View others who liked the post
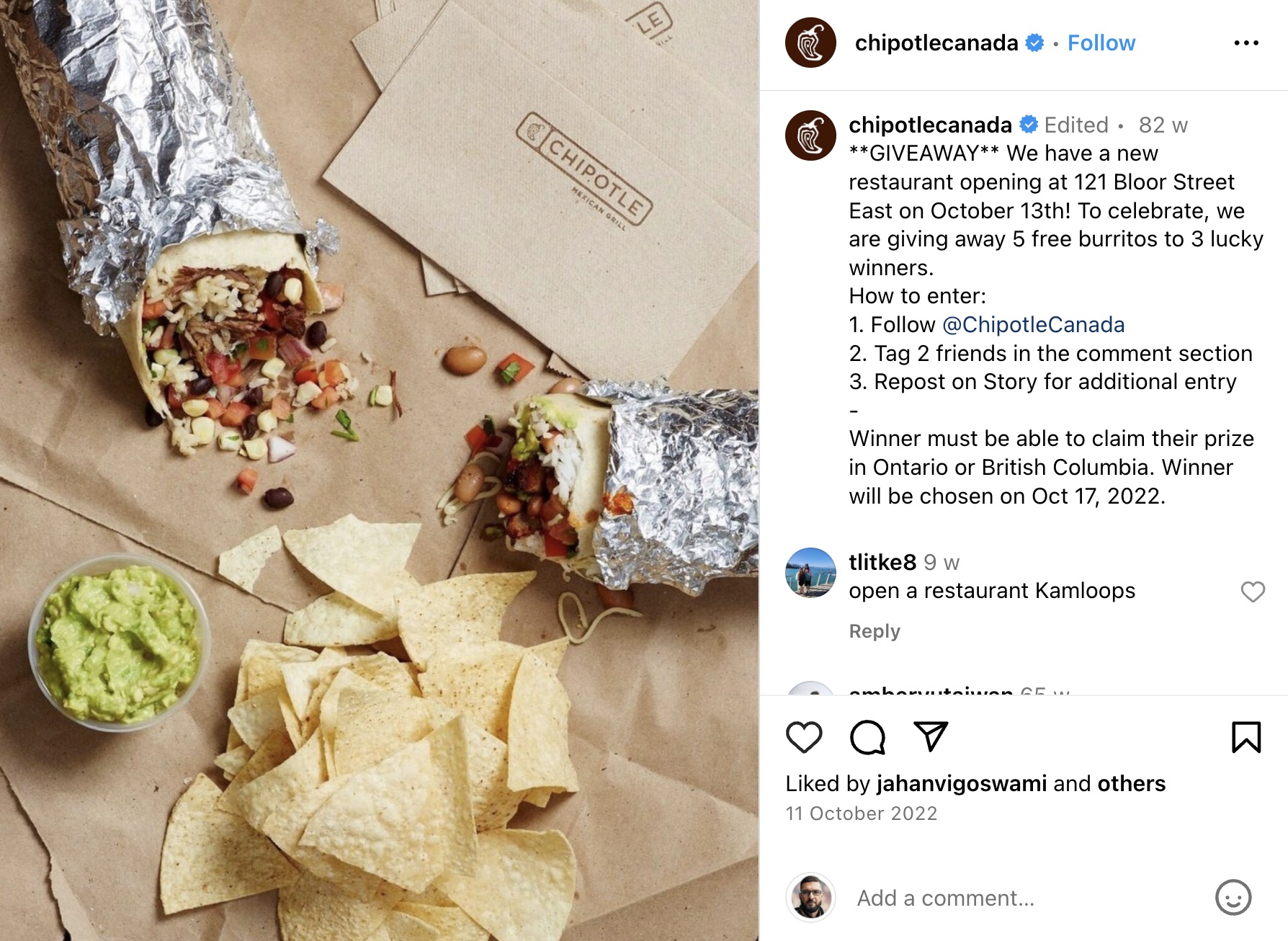 pyautogui.click(x=1131, y=784)
